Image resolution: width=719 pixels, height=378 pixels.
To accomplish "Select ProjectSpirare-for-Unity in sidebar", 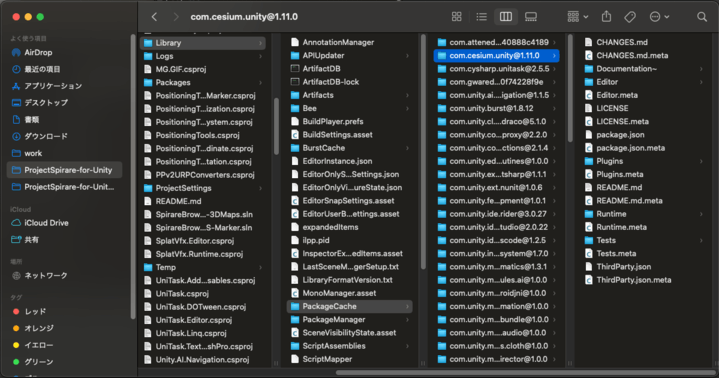I will (64, 170).
